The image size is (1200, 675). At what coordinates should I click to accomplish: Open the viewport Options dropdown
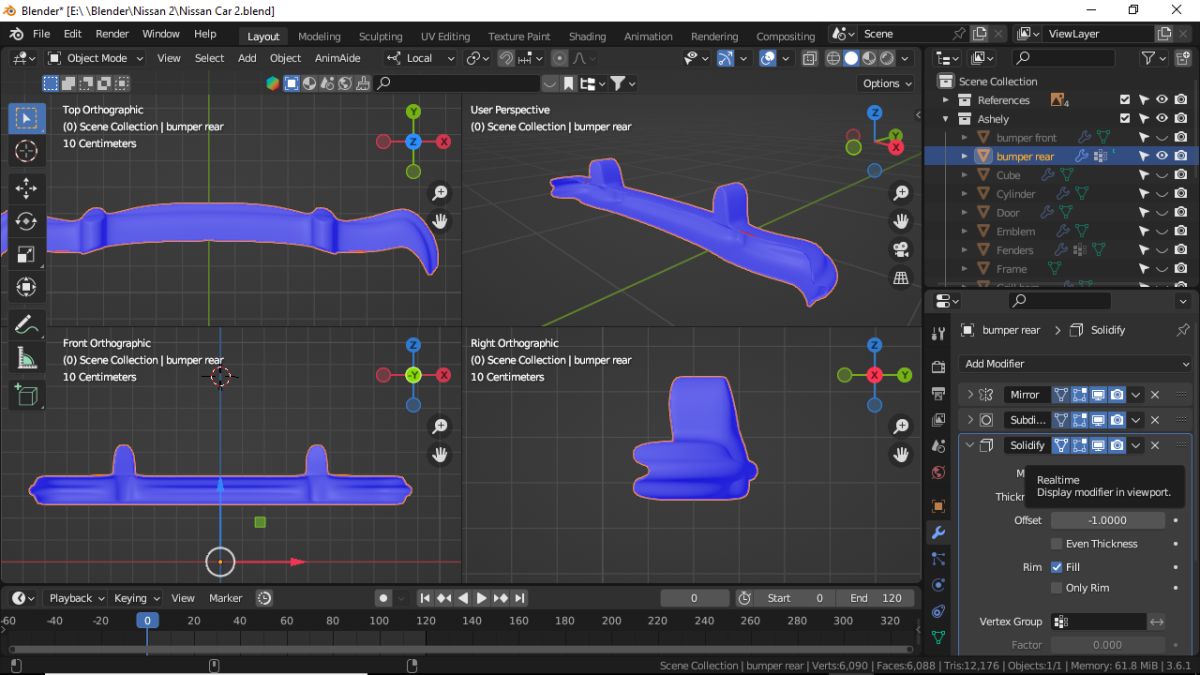tap(886, 83)
